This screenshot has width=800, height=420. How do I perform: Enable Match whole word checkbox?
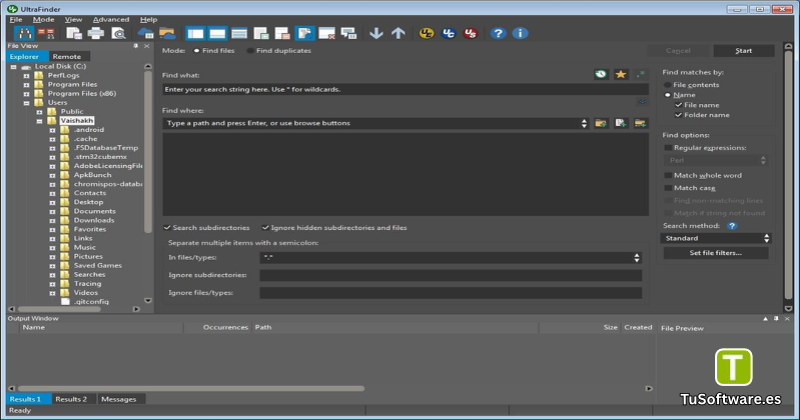(x=668, y=175)
